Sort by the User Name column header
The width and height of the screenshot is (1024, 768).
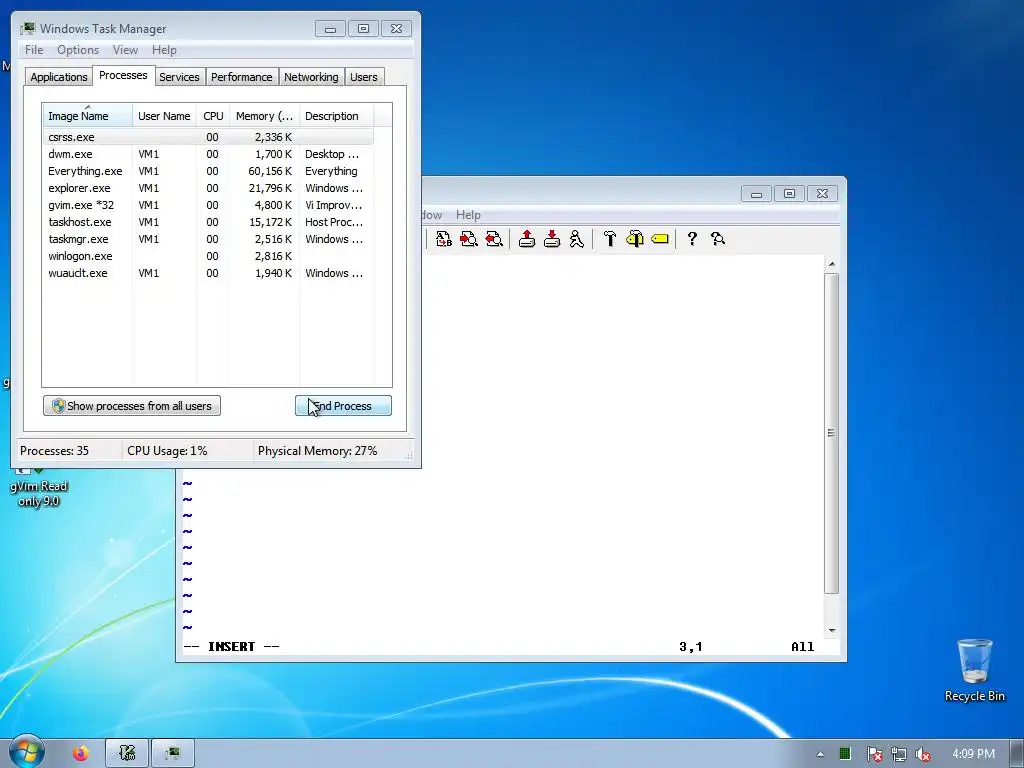(x=164, y=116)
